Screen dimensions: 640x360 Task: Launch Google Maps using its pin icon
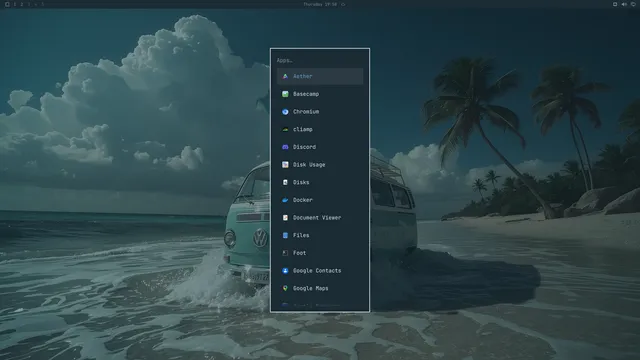tap(285, 288)
